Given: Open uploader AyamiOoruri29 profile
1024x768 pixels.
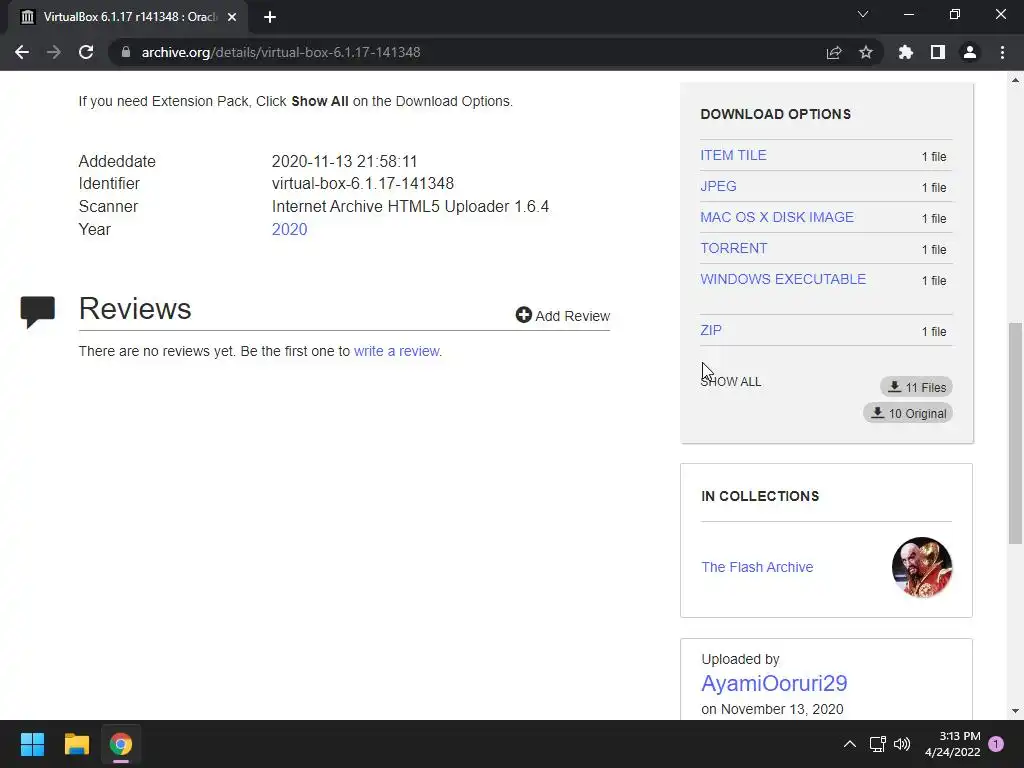Looking at the screenshot, I should point(774,683).
